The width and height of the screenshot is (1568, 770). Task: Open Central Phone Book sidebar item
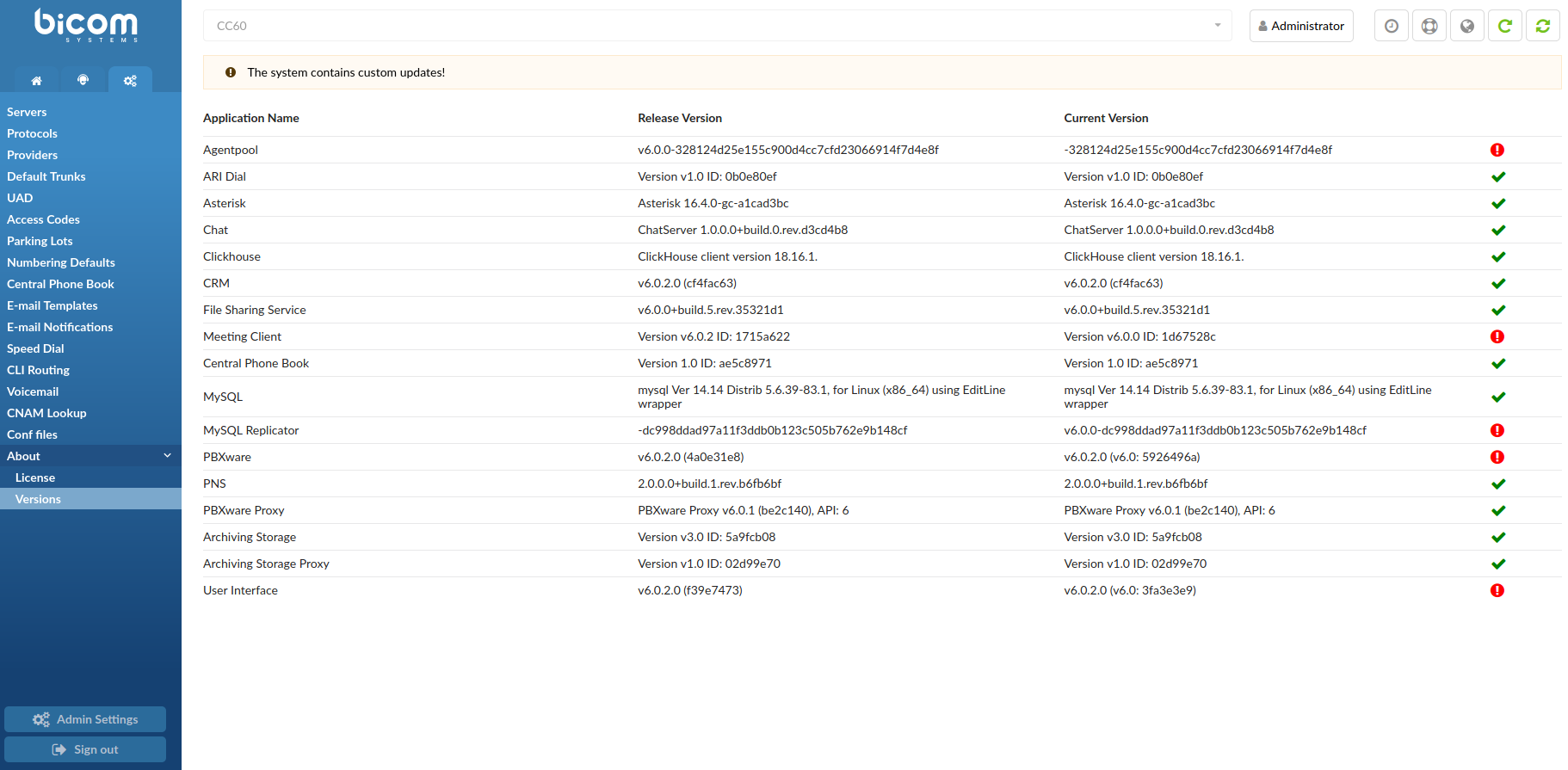[x=60, y=284]
